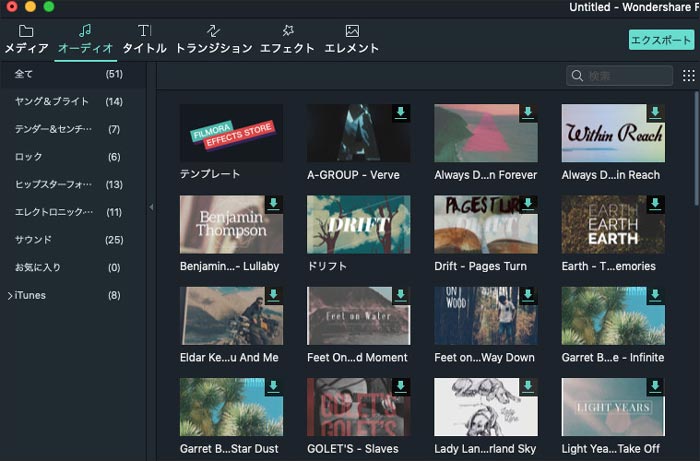
Task: Click the Drift - Pages Turn label
Action: click(480, 266)
